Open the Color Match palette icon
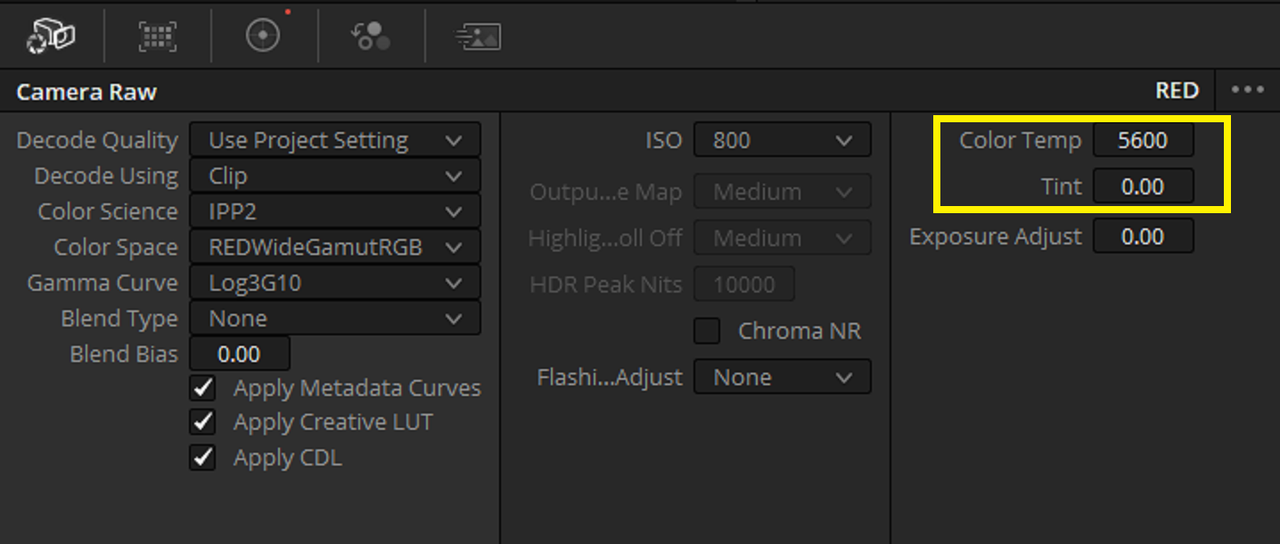Screen dimensions: 1280x544 157,36
